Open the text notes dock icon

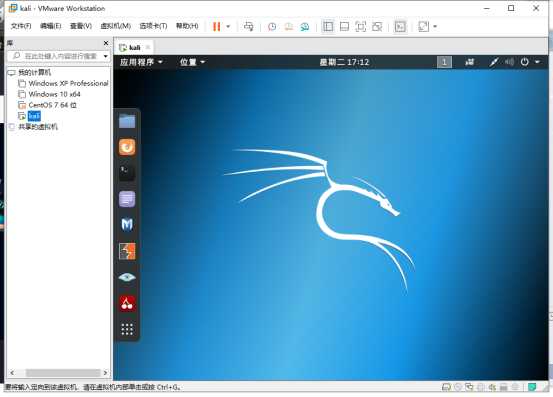(127, 199)
